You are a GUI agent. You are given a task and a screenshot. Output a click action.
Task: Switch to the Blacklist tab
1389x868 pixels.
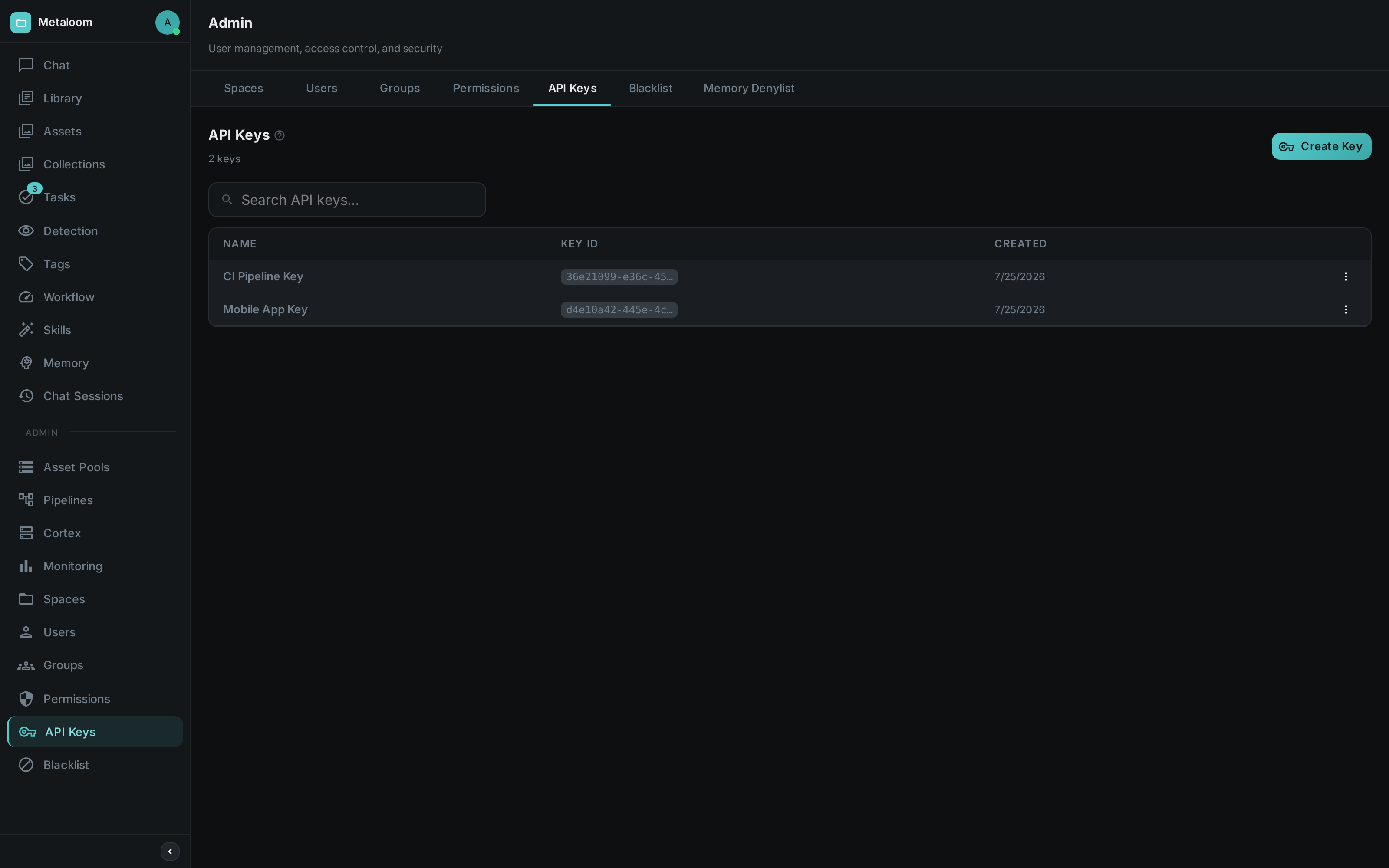tap(650, 89)
